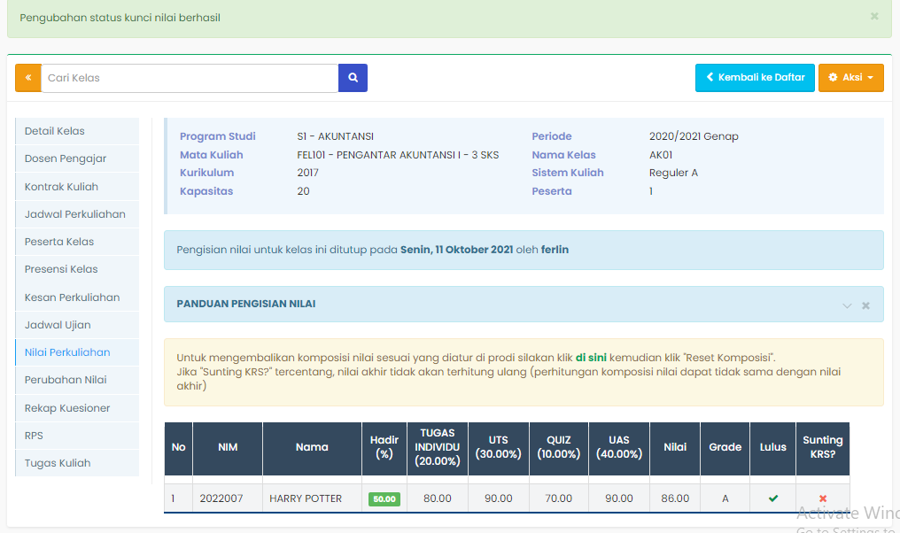Click the blue search magnifier button
Viewport: 900px width, 533px height.
point(353,78)
